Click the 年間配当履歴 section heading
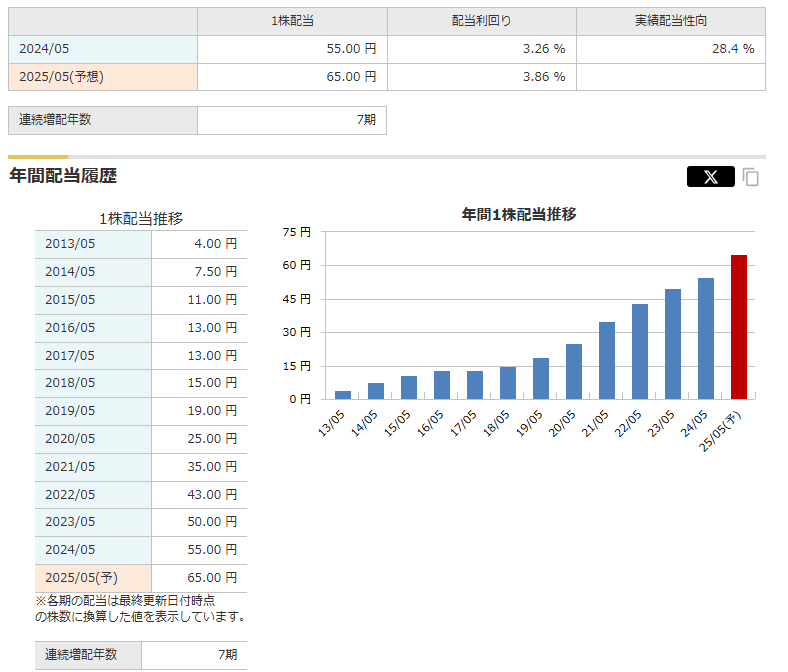This screenshot has width=788, height=672. pos(63,176)
